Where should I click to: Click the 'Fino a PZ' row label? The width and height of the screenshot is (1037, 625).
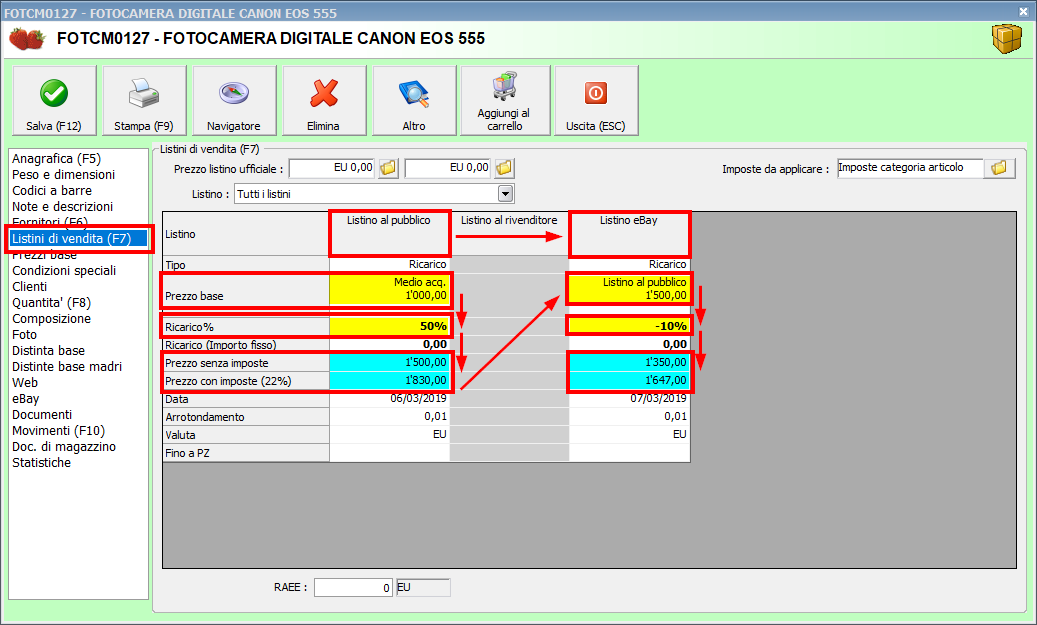(x=246, y=453)
